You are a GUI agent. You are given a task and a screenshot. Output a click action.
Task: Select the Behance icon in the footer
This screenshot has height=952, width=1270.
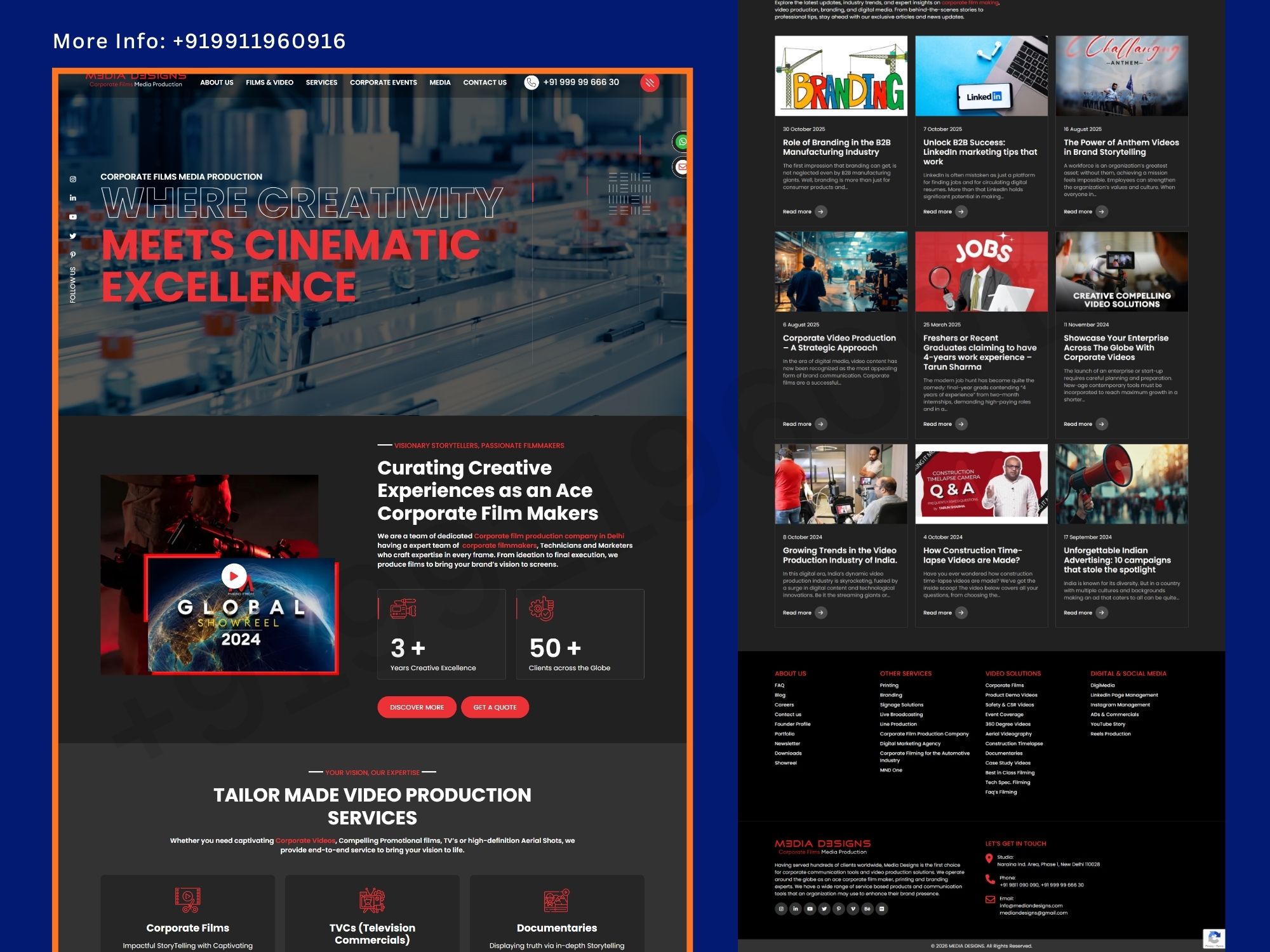(x=867, y=909)
